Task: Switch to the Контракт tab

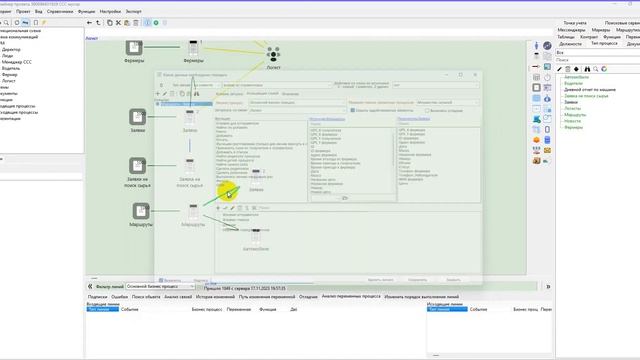Action: 589,37
